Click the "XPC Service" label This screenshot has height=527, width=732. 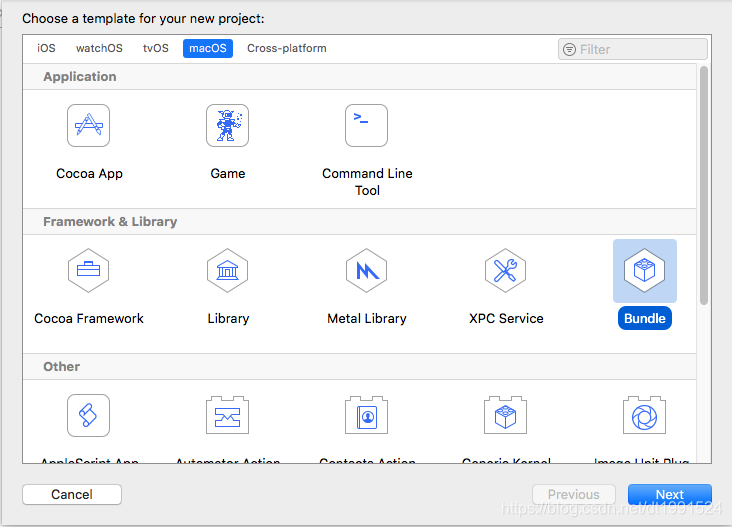507,319
